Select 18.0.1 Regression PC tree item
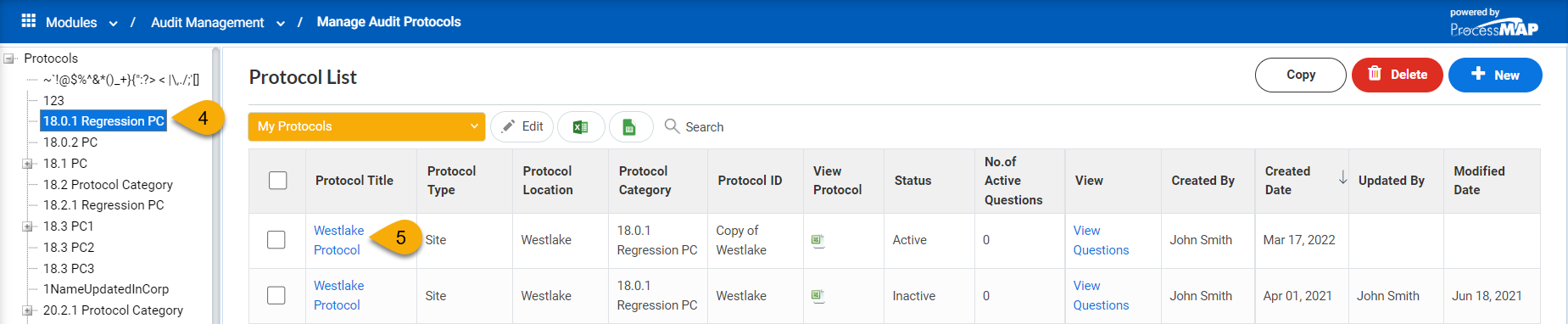This screenshot has height=324, width=1568. tap(103, 121)
